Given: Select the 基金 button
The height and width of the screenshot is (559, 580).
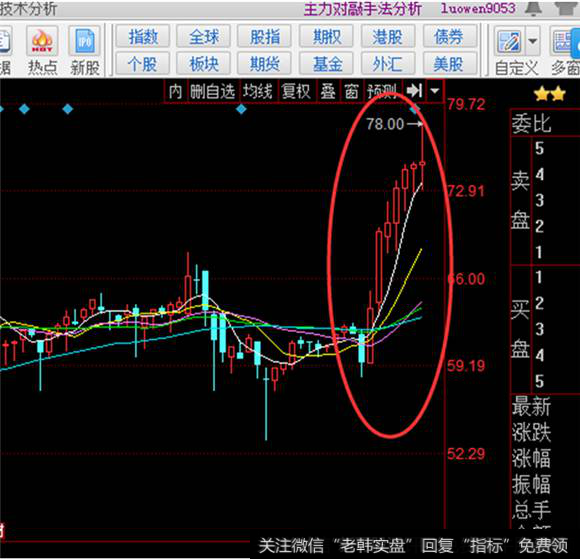Looking at the screenshot, I should (x=326, y=64).
